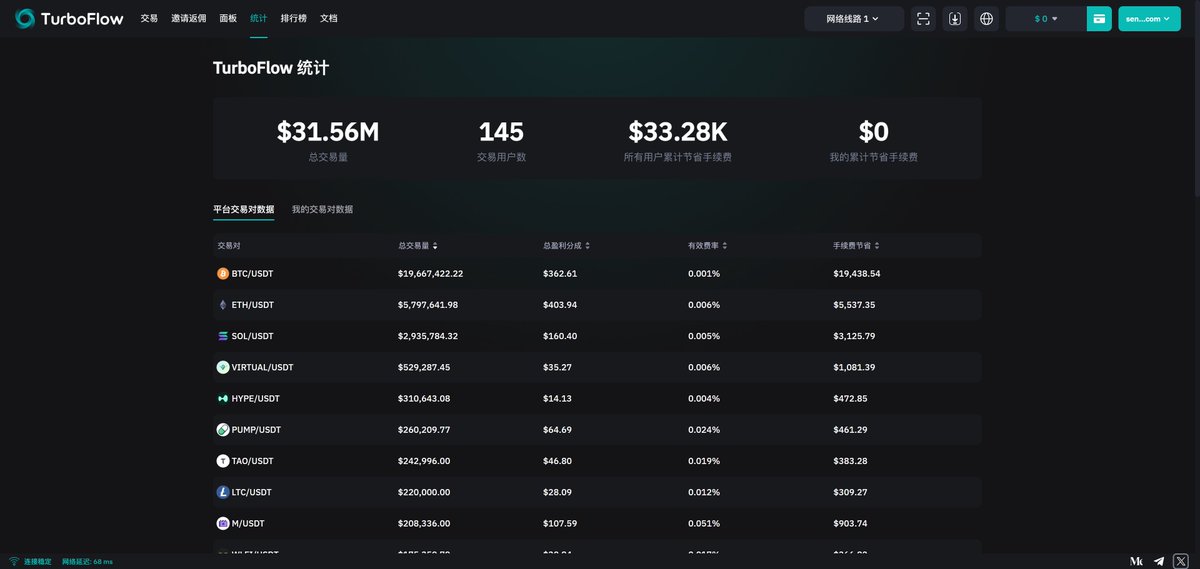This screenshot has width=1200, height=569.
Task: Open the Medium icon in the footer
Action: [1137, 561]
